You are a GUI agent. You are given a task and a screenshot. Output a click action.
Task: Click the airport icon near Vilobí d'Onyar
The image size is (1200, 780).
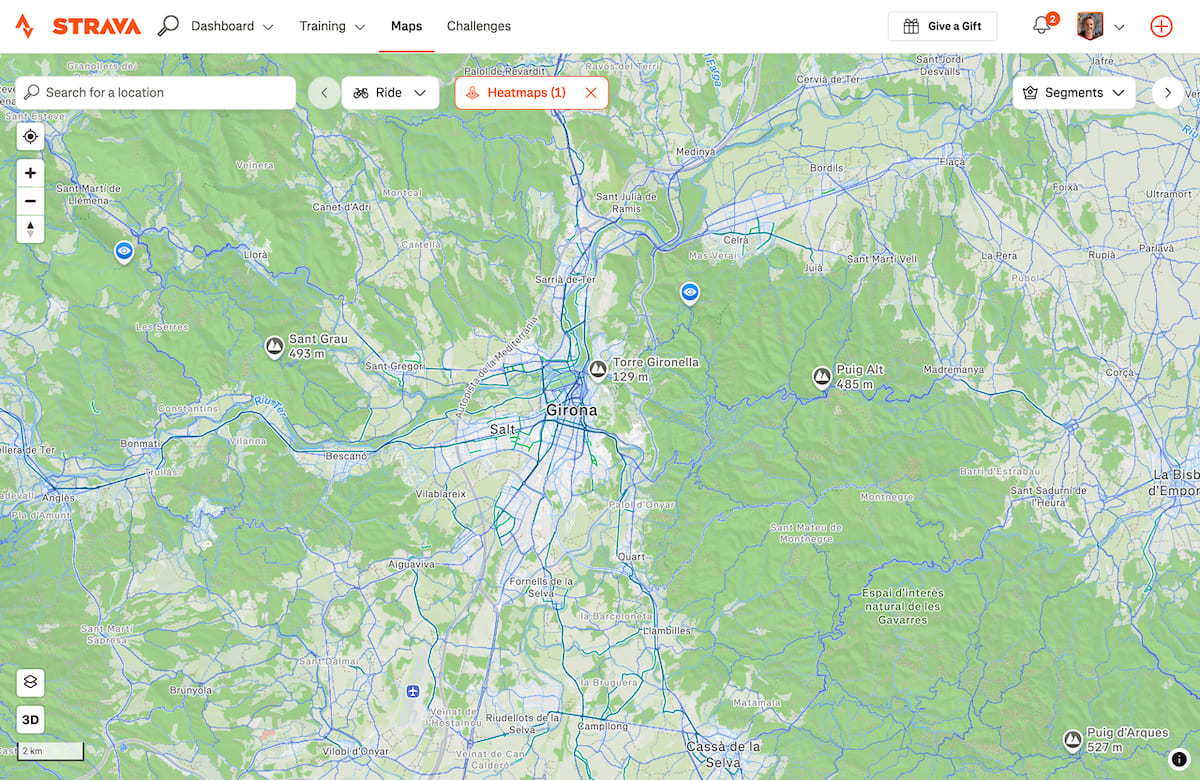point(413,691)
